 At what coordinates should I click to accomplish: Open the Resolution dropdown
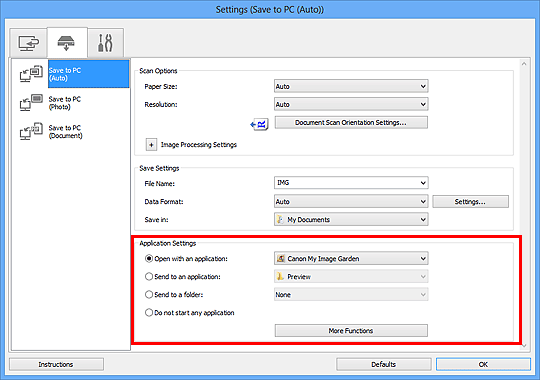351,104
